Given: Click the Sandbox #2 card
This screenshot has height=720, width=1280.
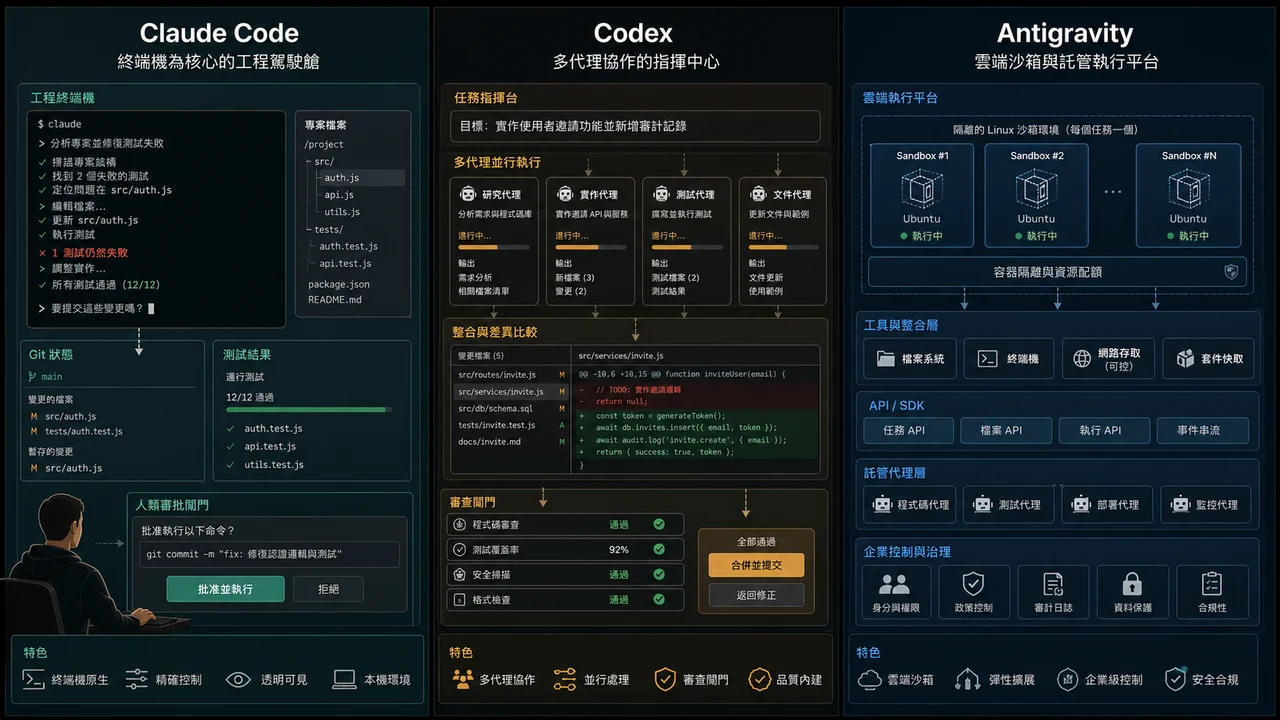Looking at the screenshot, I should (x=1035, y=195).
